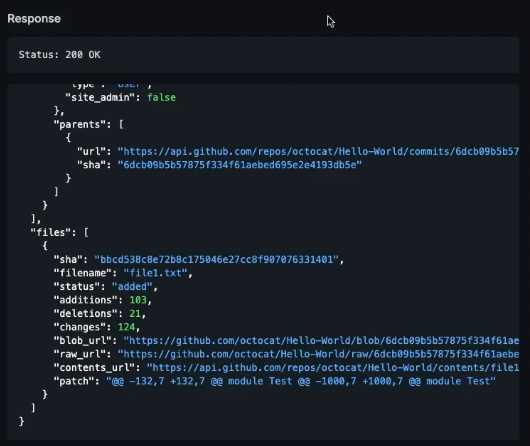
Task: Select the changes value 124
Action: [126, 327]
